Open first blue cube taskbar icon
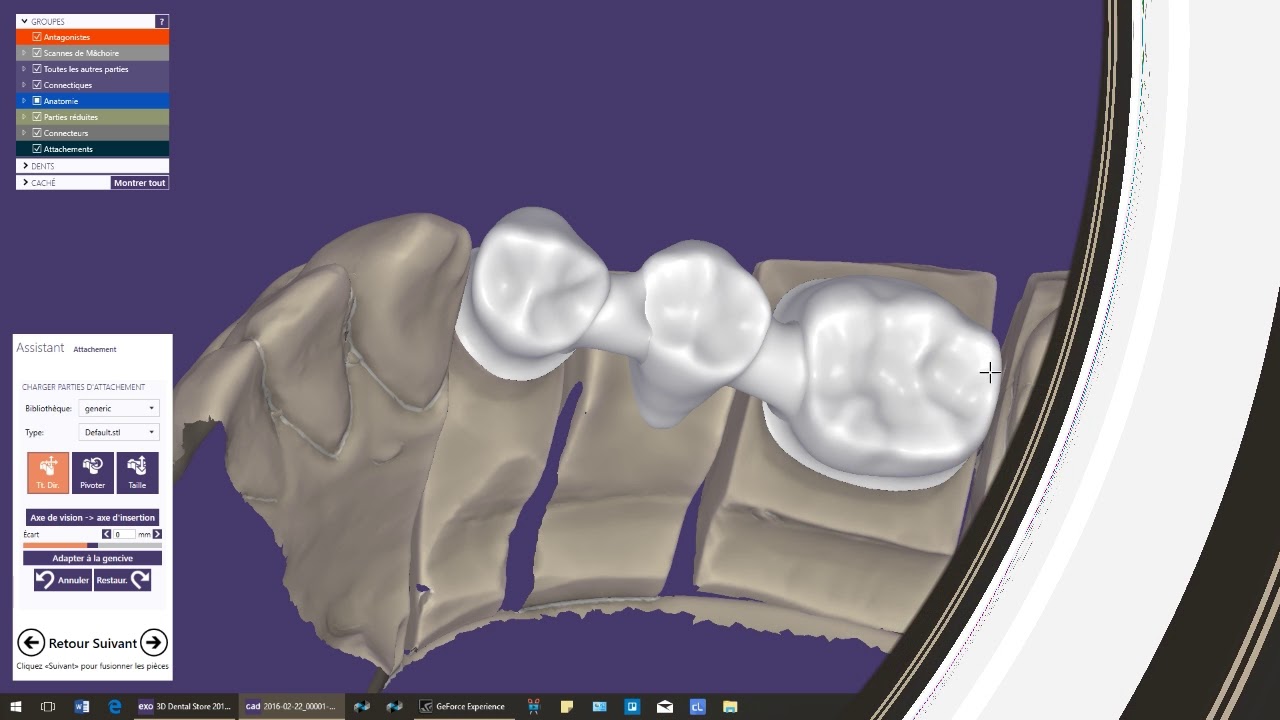Viewport: 1280px width, 720px height. (362, 706)
